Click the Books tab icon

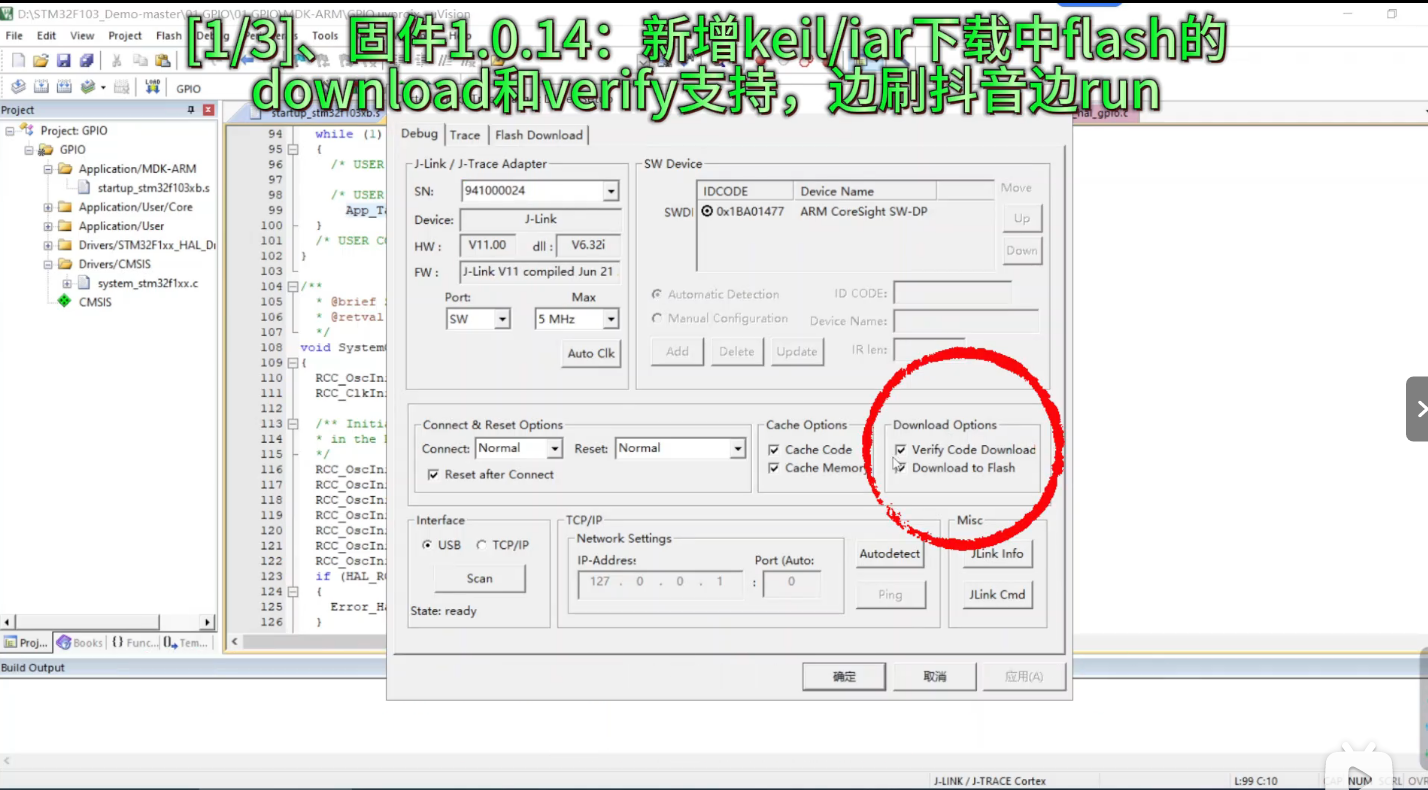[64, 643]
